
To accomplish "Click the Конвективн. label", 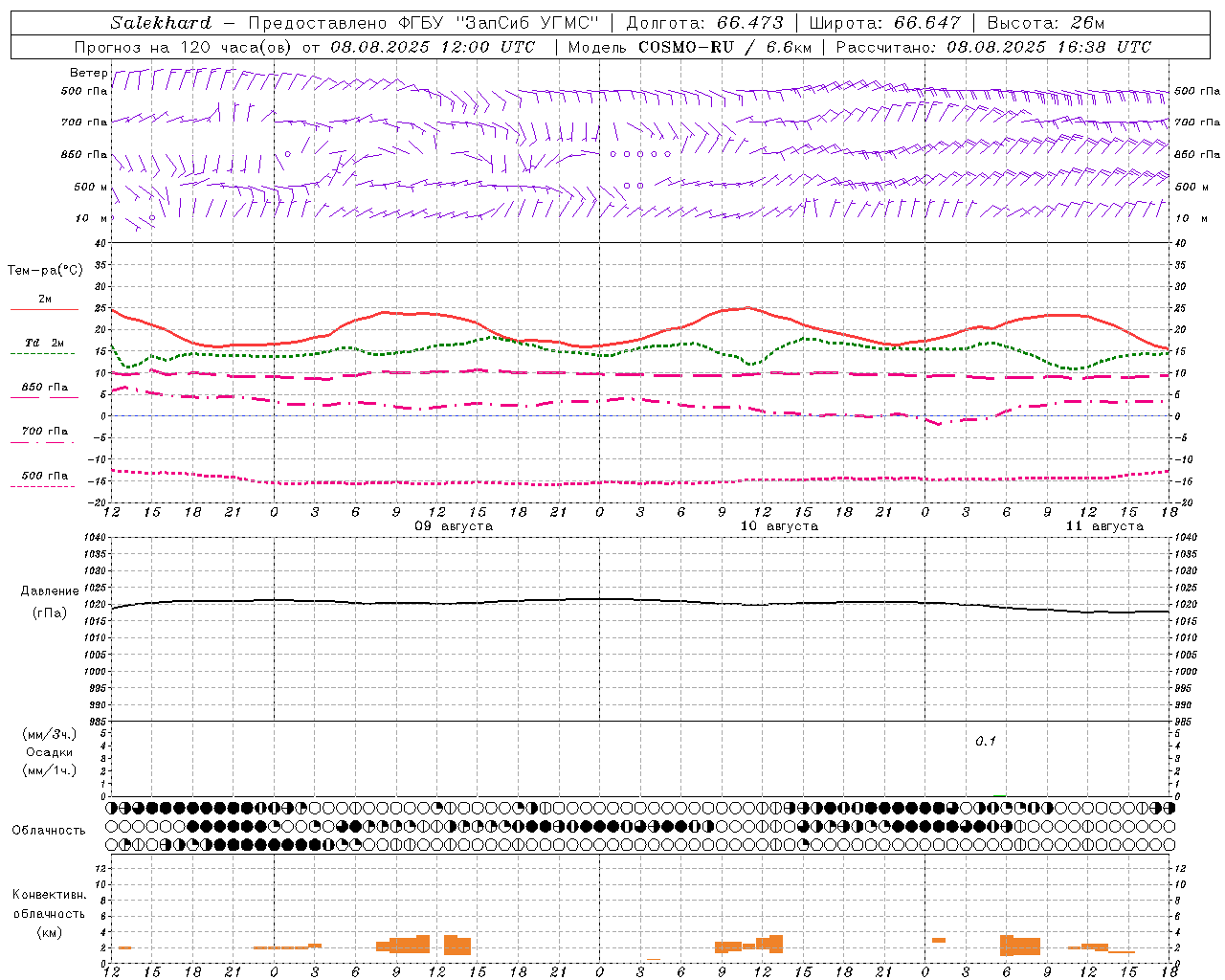I will [50, 895].
